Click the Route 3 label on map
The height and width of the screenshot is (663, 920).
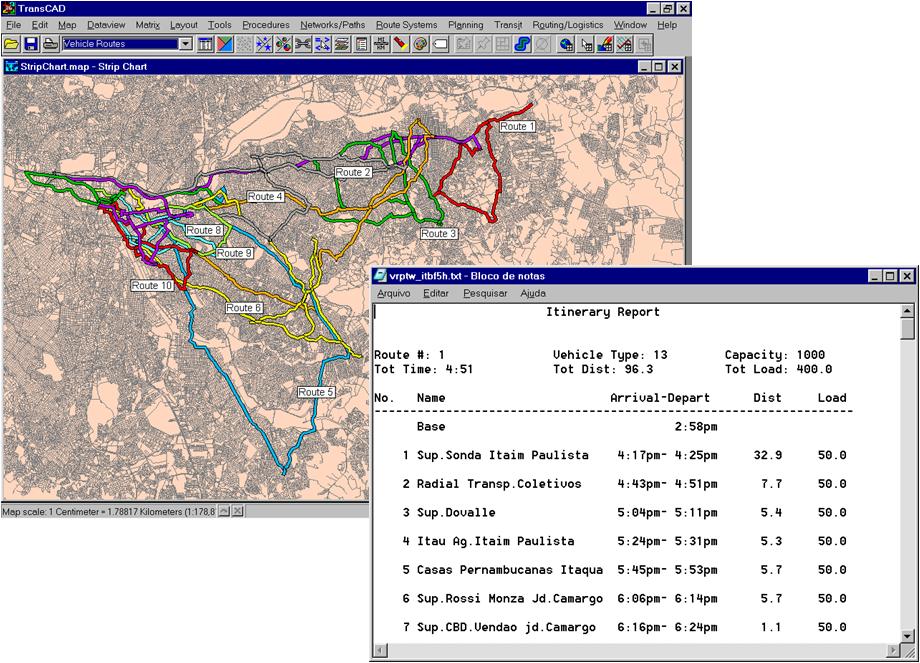coord(438,234)
